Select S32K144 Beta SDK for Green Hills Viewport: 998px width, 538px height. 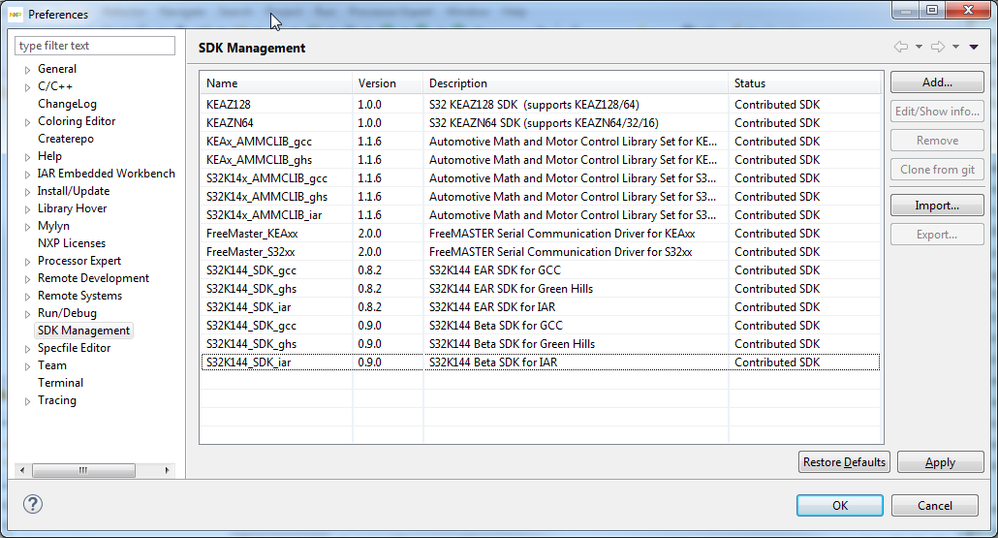click(512, 344)
